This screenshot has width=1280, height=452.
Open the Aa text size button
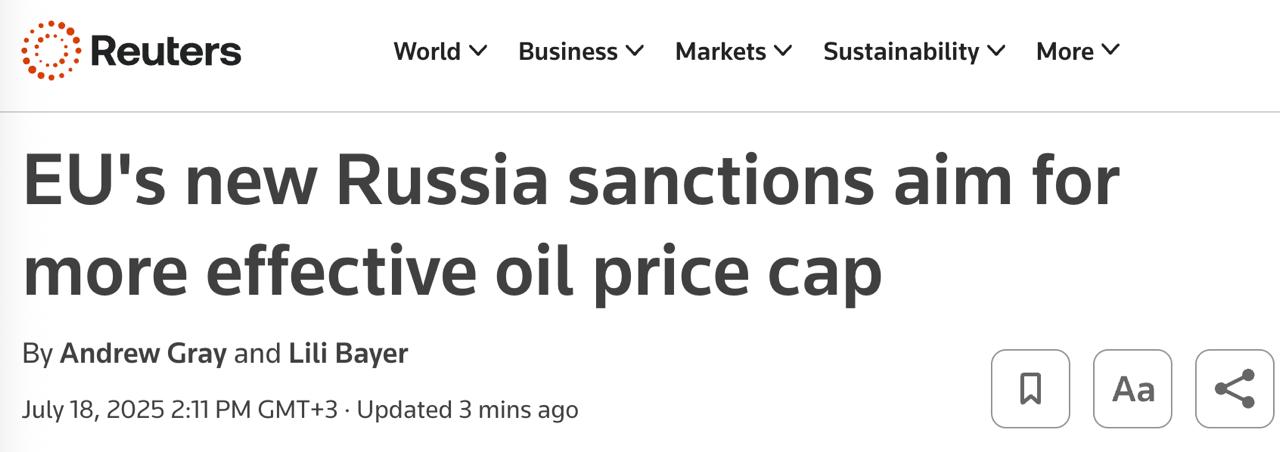(x=1132, y=388)
